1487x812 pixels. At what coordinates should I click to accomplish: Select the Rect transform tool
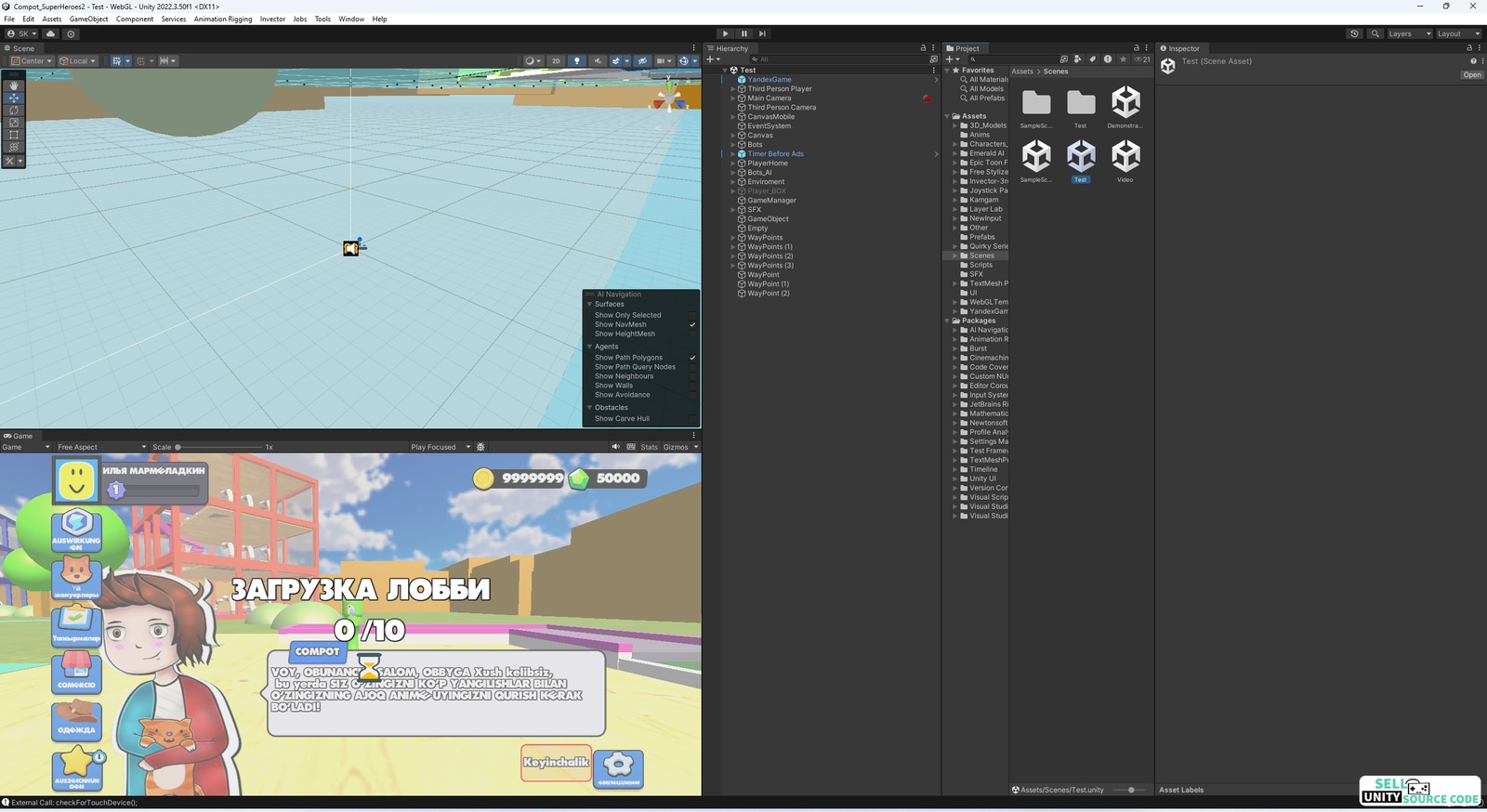tap(14, 135)
